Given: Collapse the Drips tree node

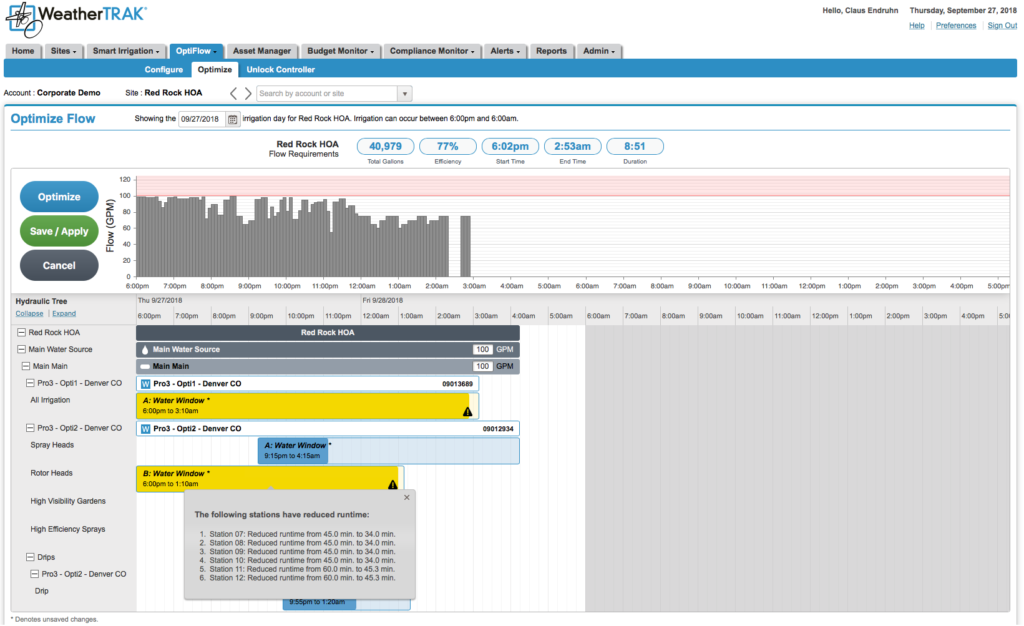Looking at the screenshot, I should click(x=30, y=557).
